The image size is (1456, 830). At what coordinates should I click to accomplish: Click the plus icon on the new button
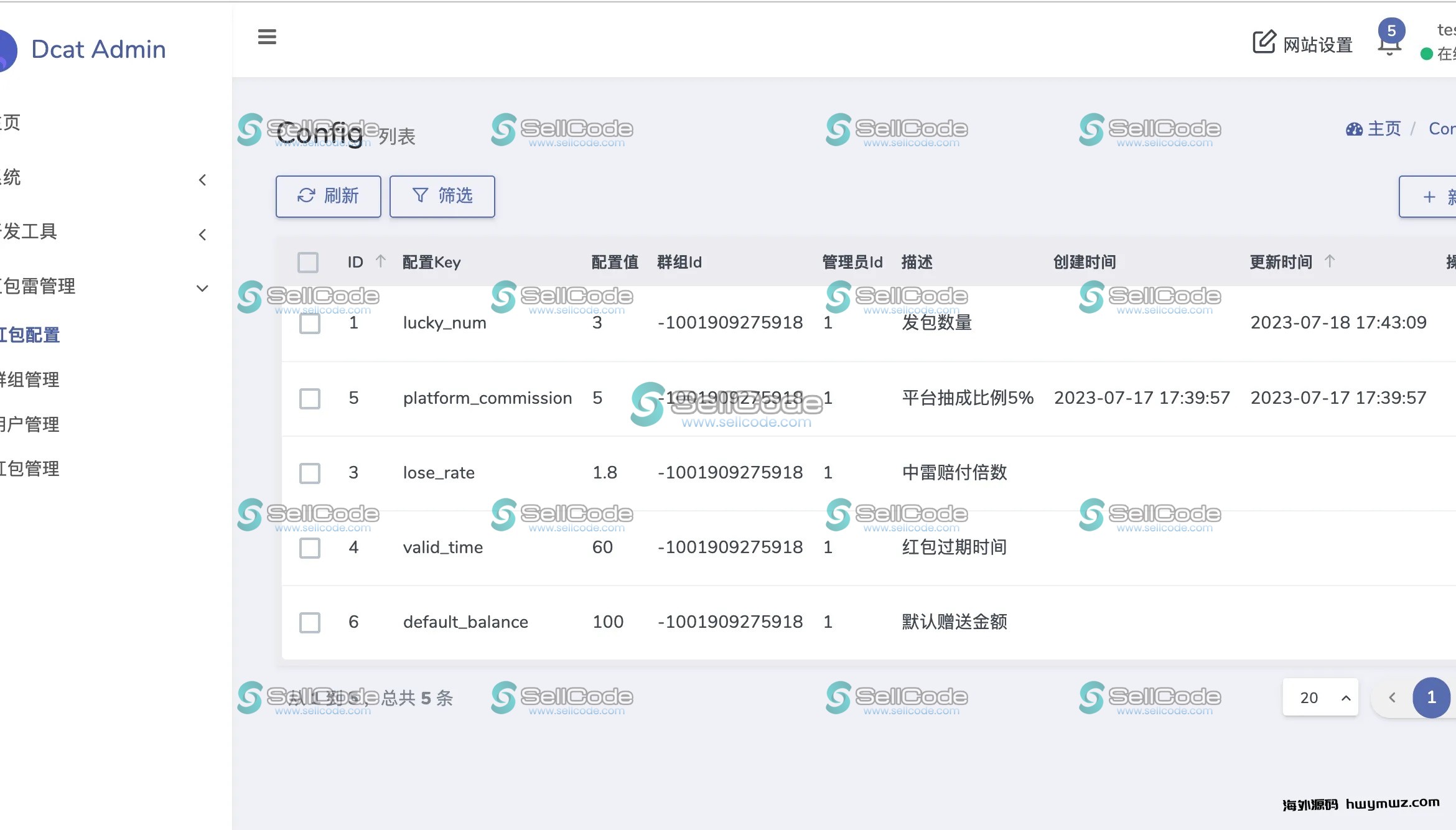point(1428,197)
